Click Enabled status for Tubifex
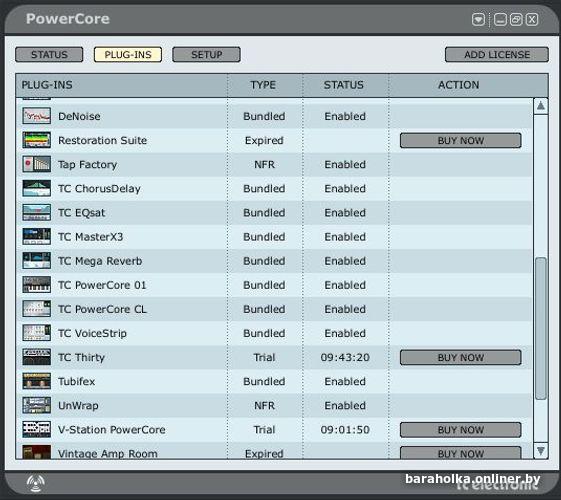 click(x=345, y=382)
